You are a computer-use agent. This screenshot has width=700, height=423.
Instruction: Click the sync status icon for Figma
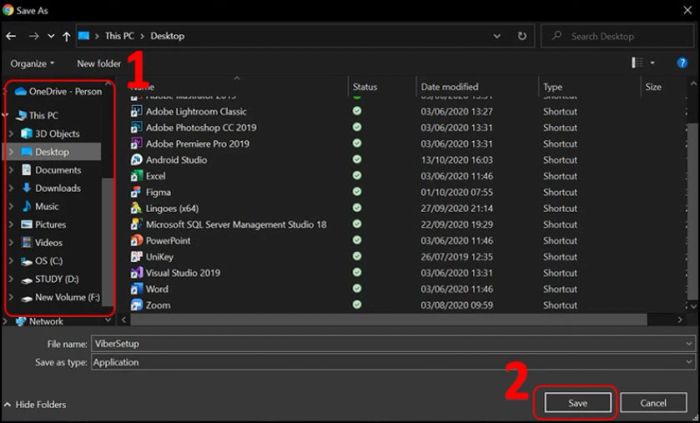[x=357, y=192]
